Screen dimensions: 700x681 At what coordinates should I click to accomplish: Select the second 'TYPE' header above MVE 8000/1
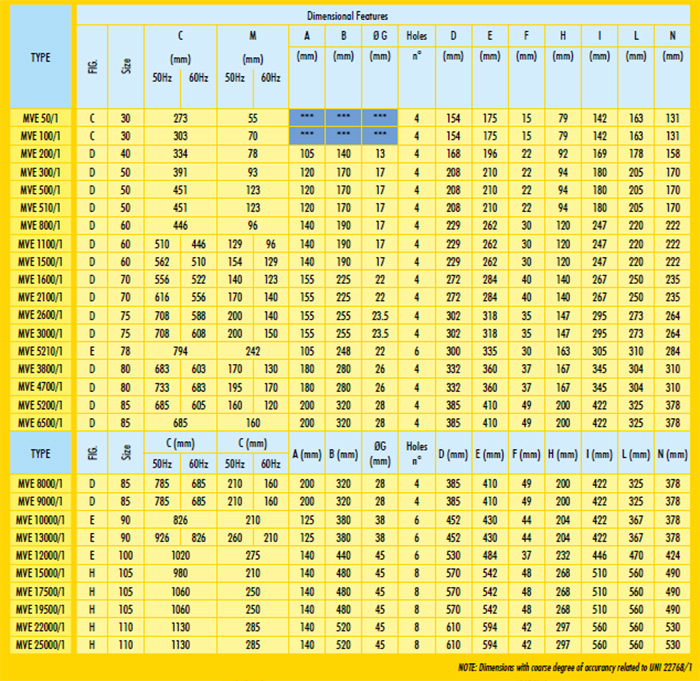click(40, 453)
